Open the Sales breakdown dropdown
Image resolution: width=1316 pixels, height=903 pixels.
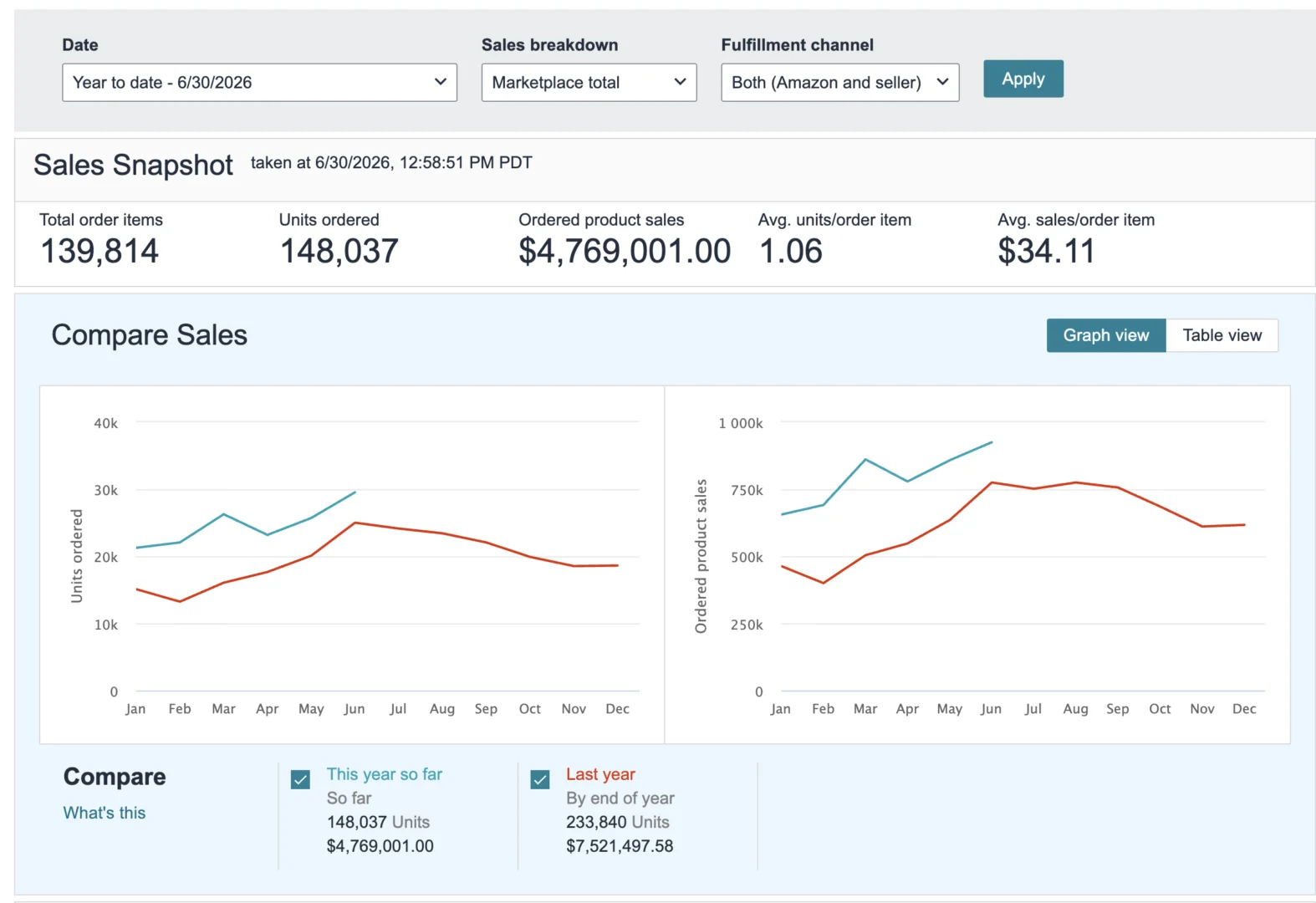coord(589,83)
